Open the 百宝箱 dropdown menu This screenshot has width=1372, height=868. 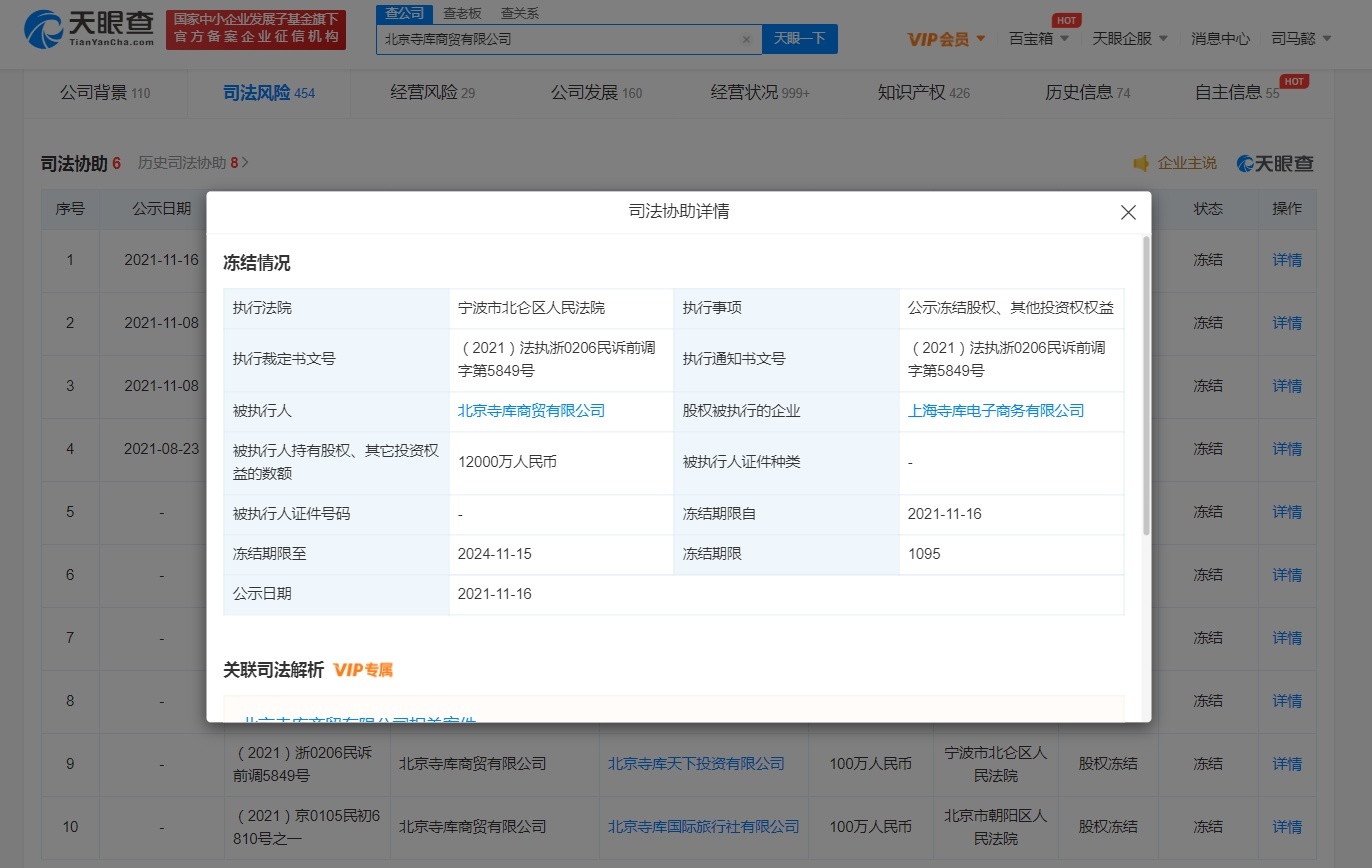tap(1039, 38)
